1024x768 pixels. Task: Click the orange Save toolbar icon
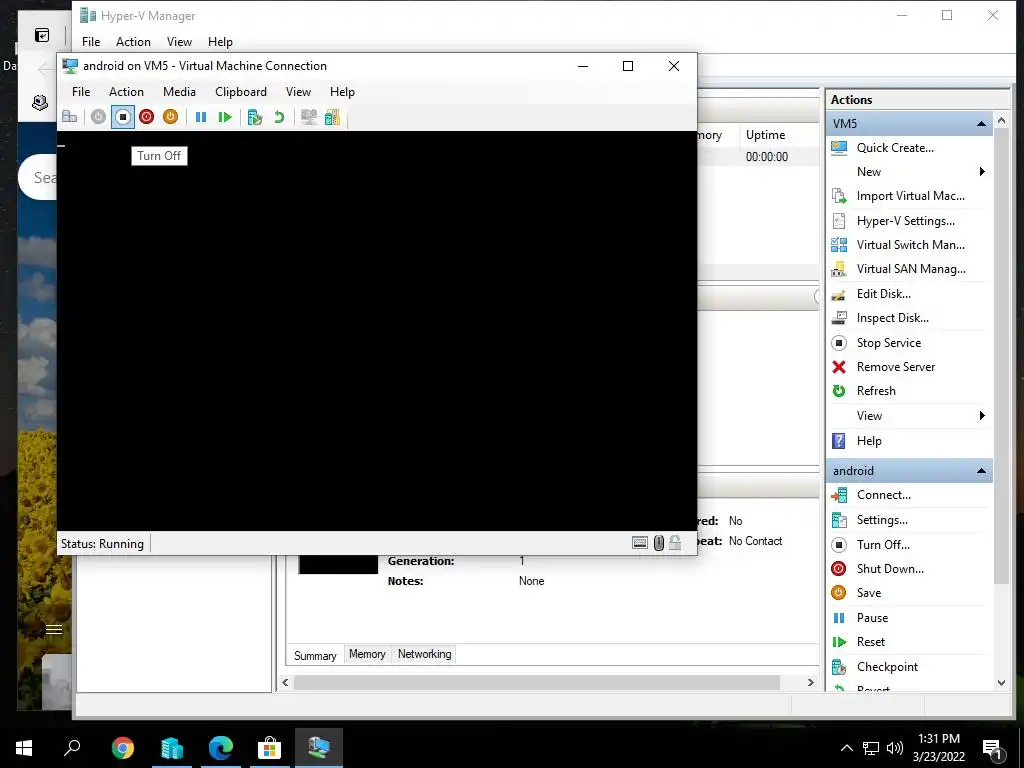pyautogui.click(x=170, y=117)
